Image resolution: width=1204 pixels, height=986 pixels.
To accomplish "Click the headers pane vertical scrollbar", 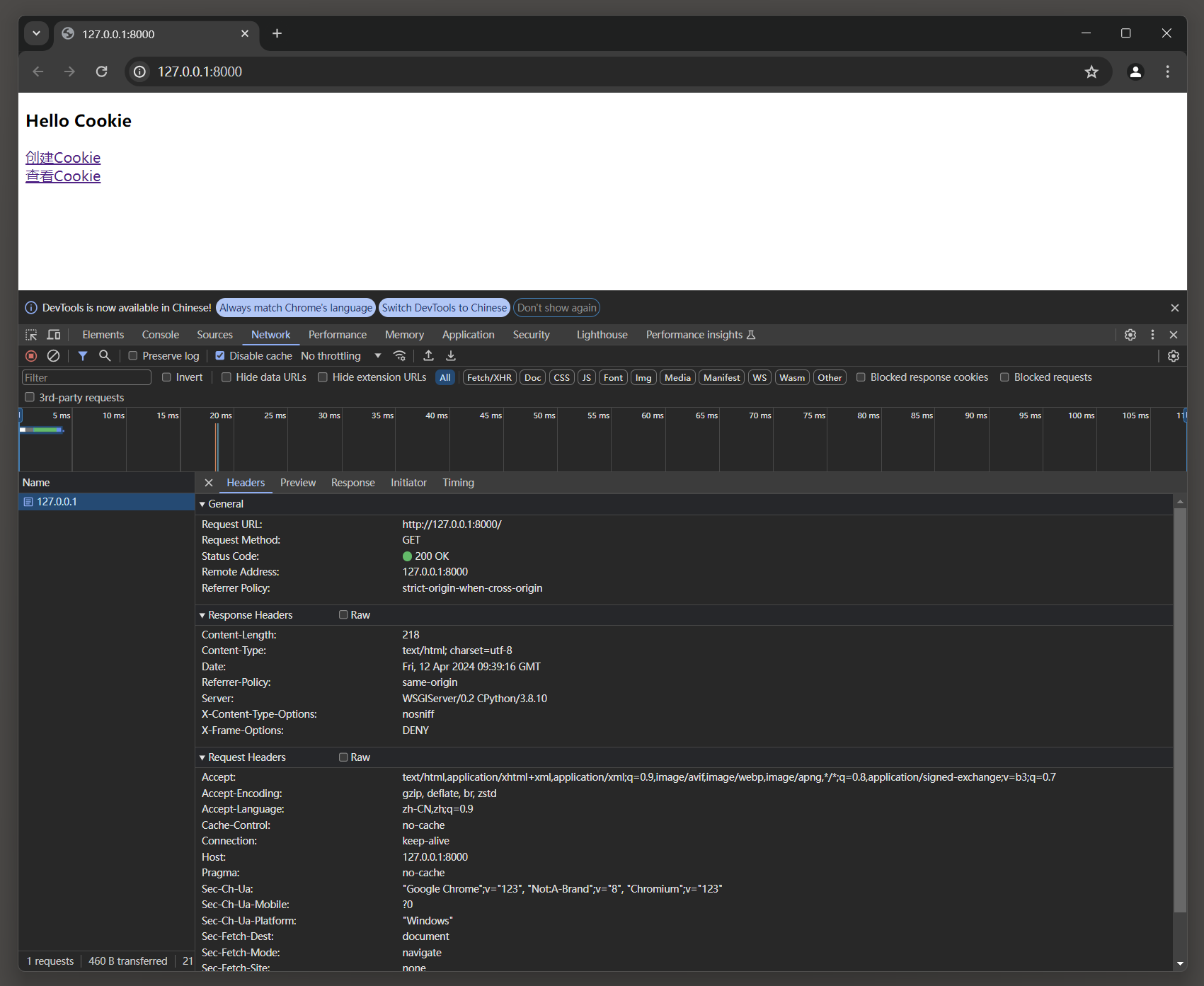I will point(1180,710).
